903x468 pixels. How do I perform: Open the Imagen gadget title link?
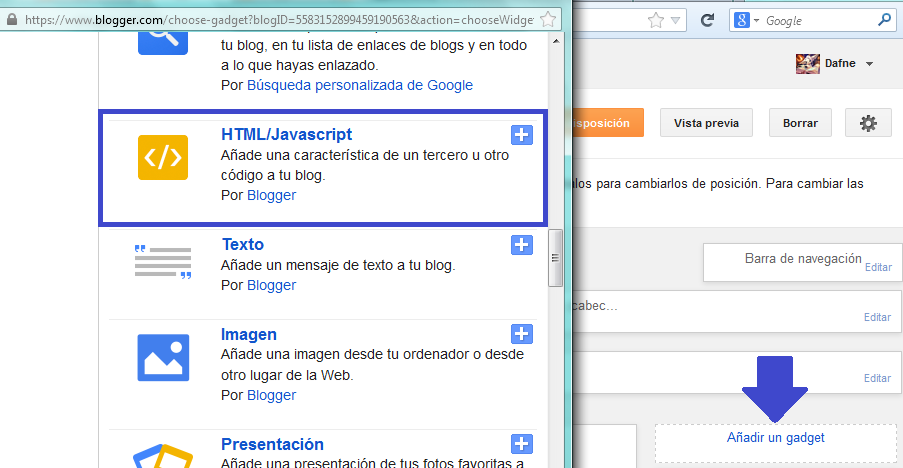(x=249, y=334)
